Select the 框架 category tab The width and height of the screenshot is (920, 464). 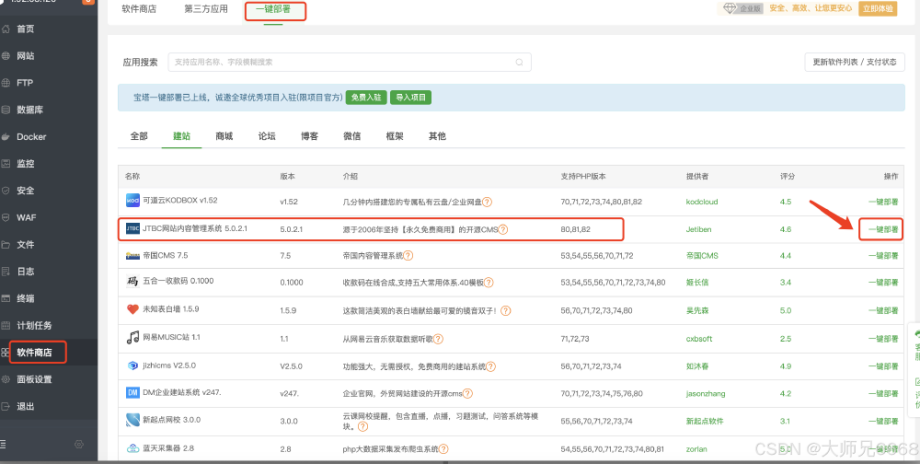click(x=395, y=136)
